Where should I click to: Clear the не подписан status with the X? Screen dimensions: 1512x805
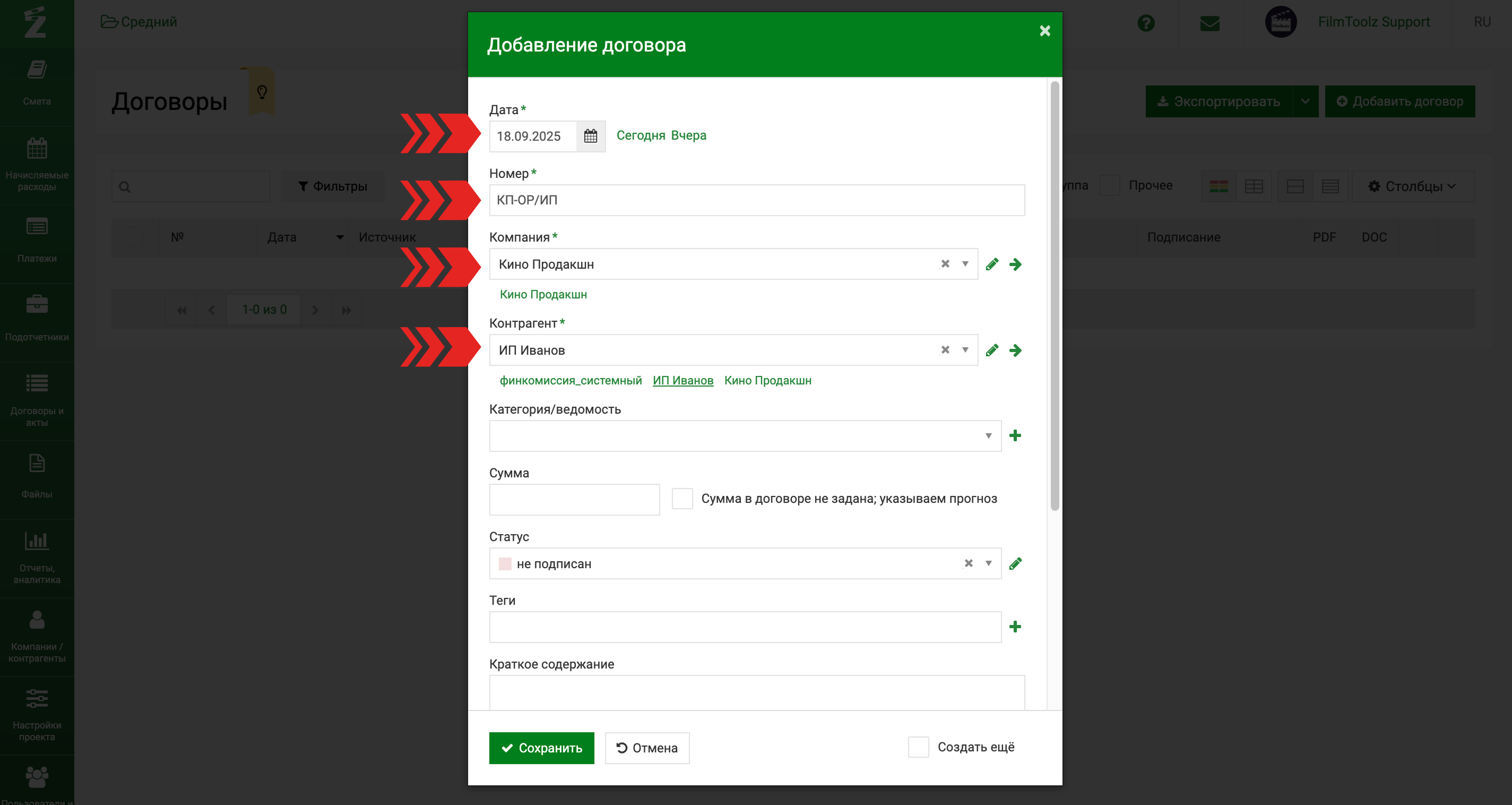click(969, 564)
